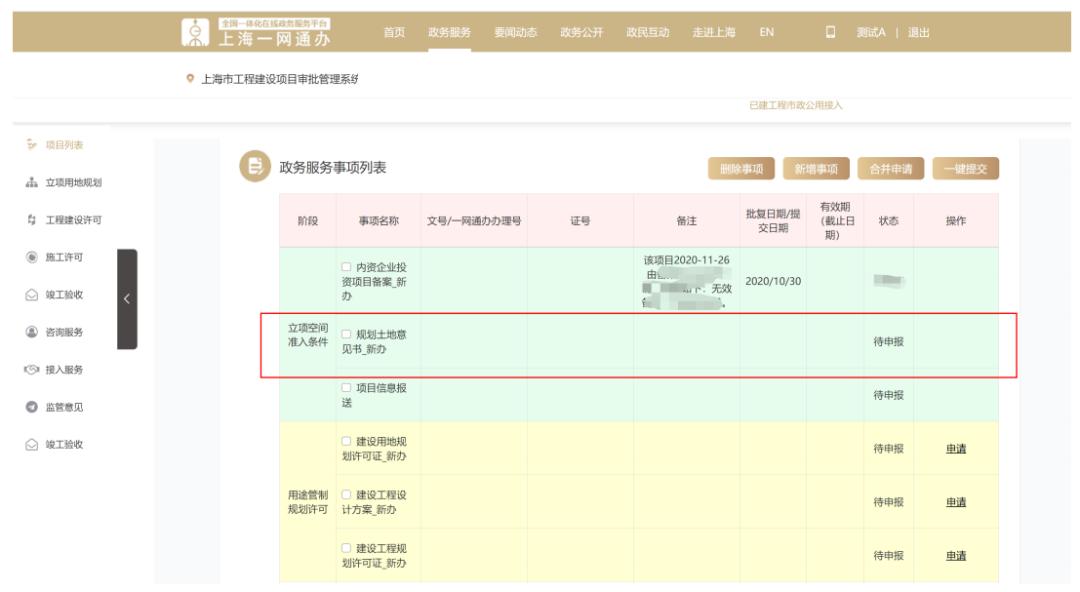Tick the 规划土地意见书_新办 checkbox
Image resolution: width=1080 pixels, height=592 pixels.
point(346,334)
